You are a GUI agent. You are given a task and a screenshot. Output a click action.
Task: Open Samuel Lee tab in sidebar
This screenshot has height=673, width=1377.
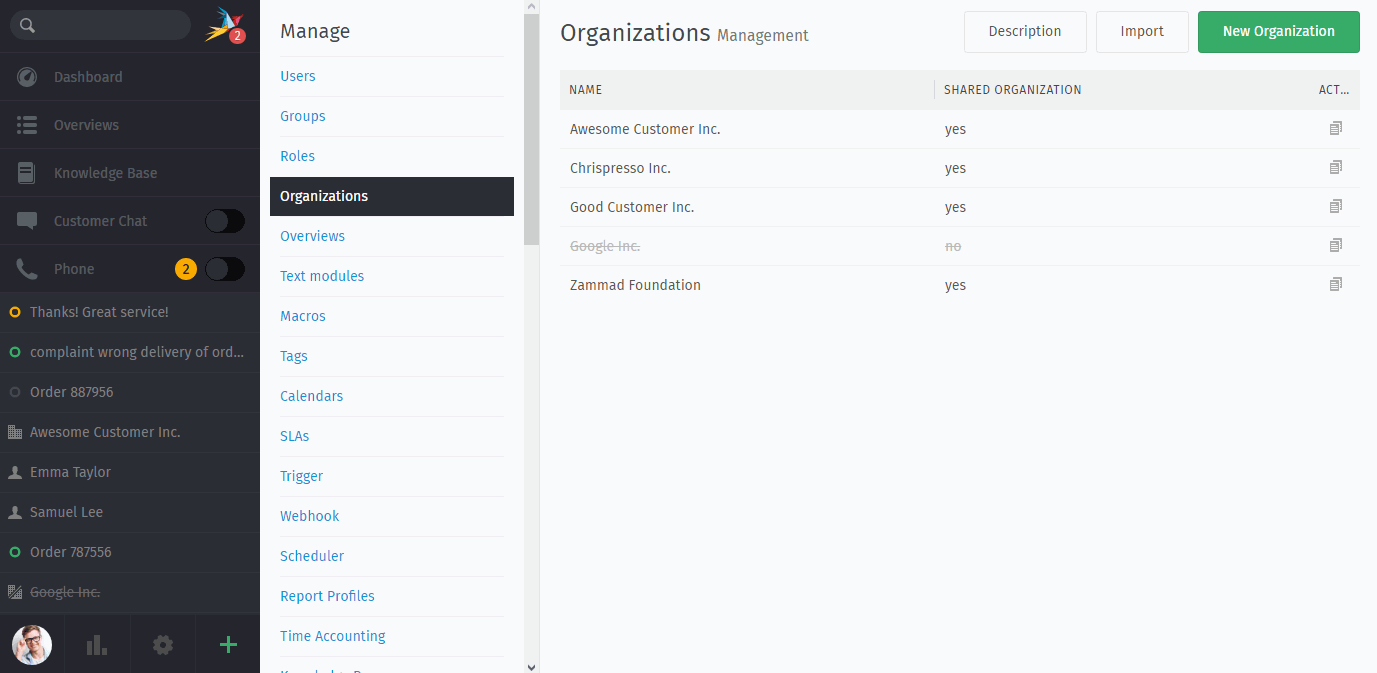[130, 512]
